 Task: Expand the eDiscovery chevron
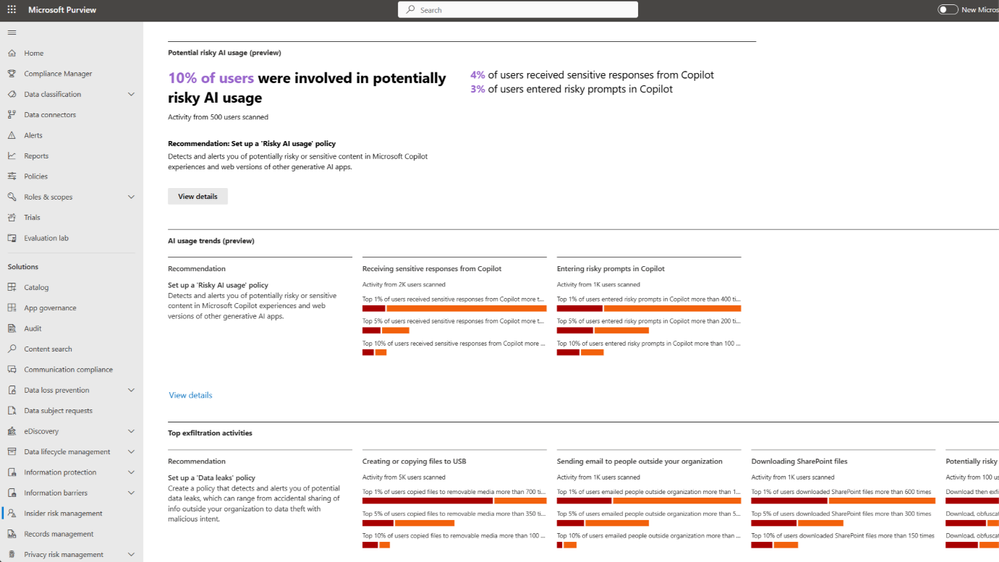tap(131, 431)
